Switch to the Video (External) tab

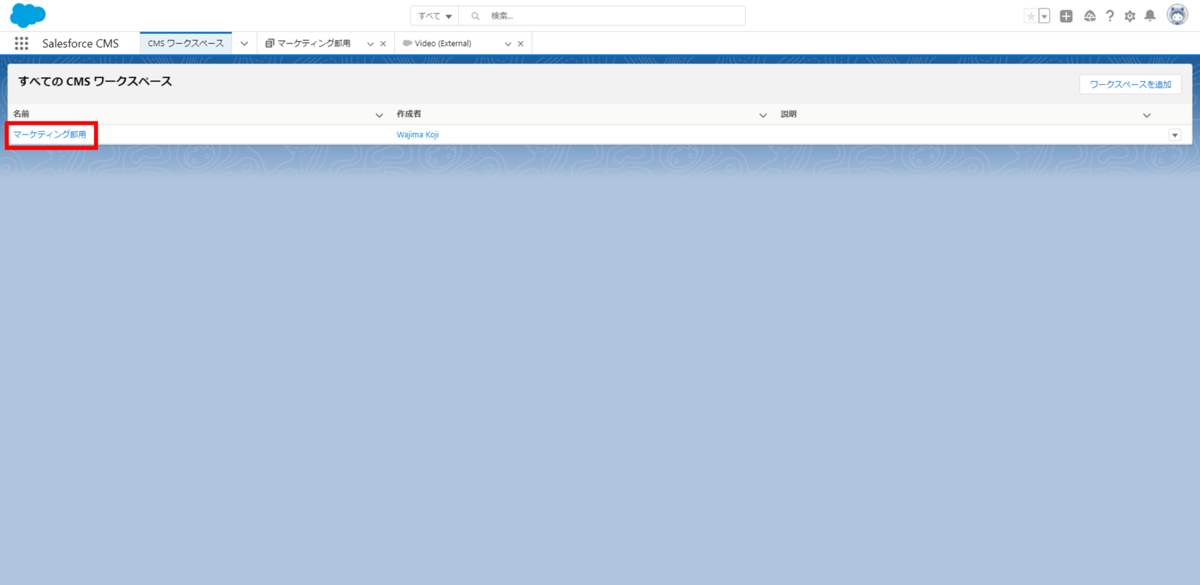[x=442, y=44]
